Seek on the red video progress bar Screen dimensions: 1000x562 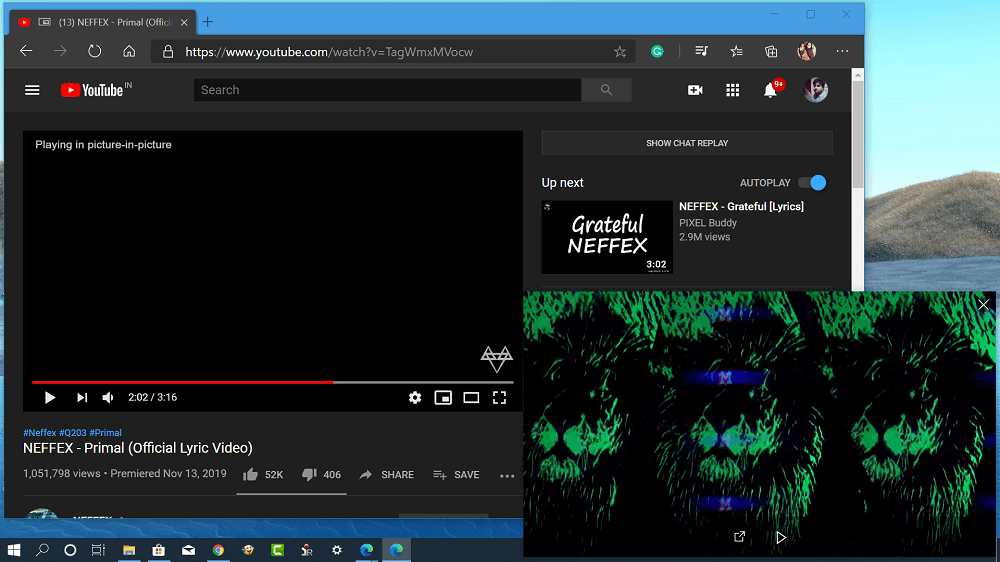182,382
